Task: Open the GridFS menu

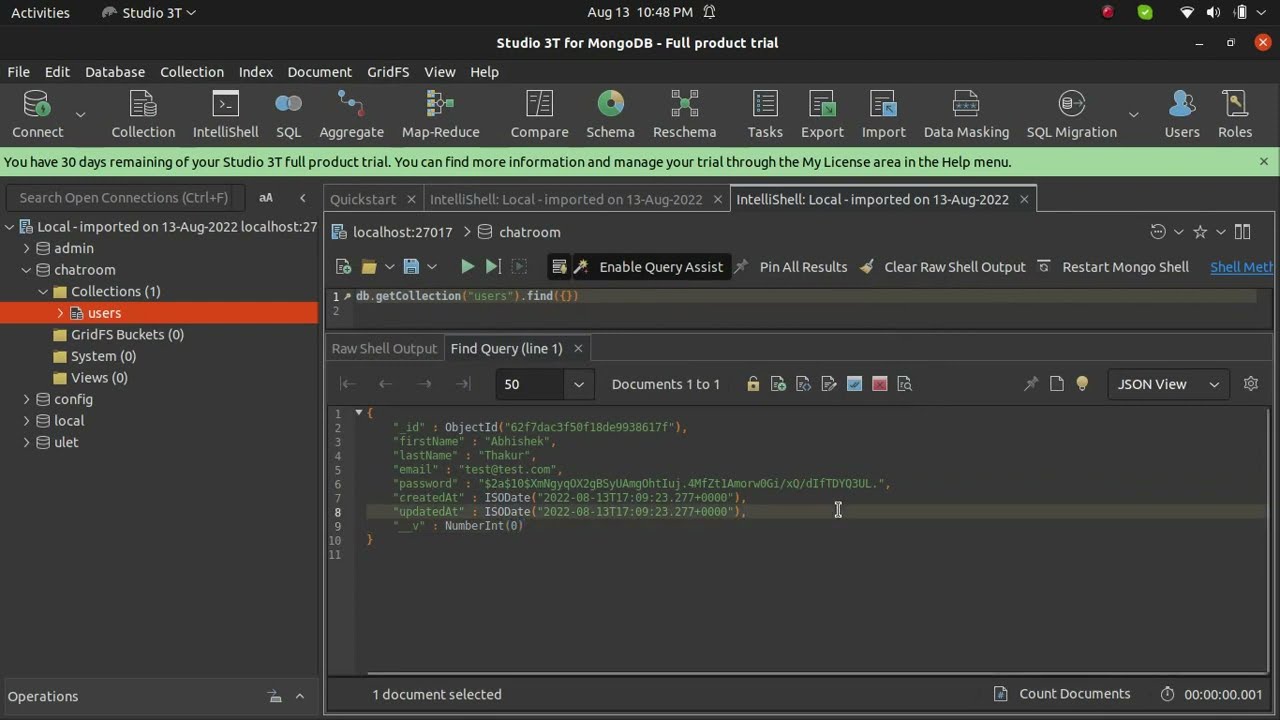Action: [388, 72]
